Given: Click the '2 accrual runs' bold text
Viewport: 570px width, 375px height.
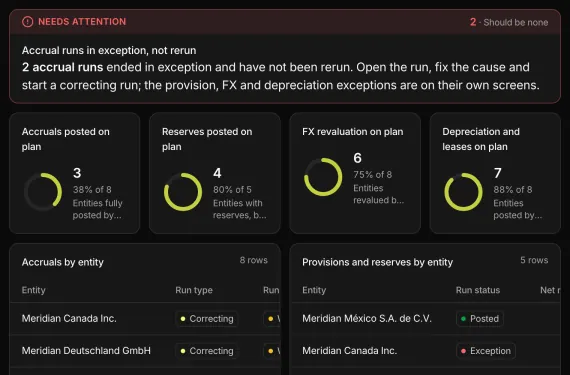Looking at the screenshot, I should 63,67.
